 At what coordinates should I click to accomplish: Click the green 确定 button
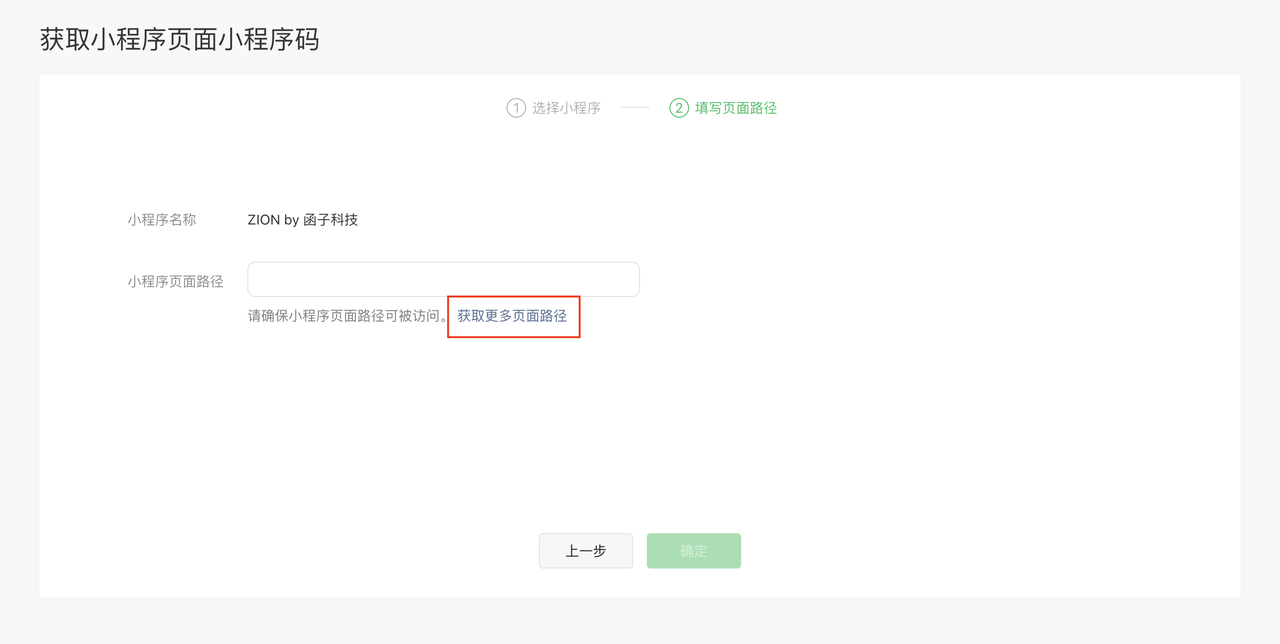[694, 551]
